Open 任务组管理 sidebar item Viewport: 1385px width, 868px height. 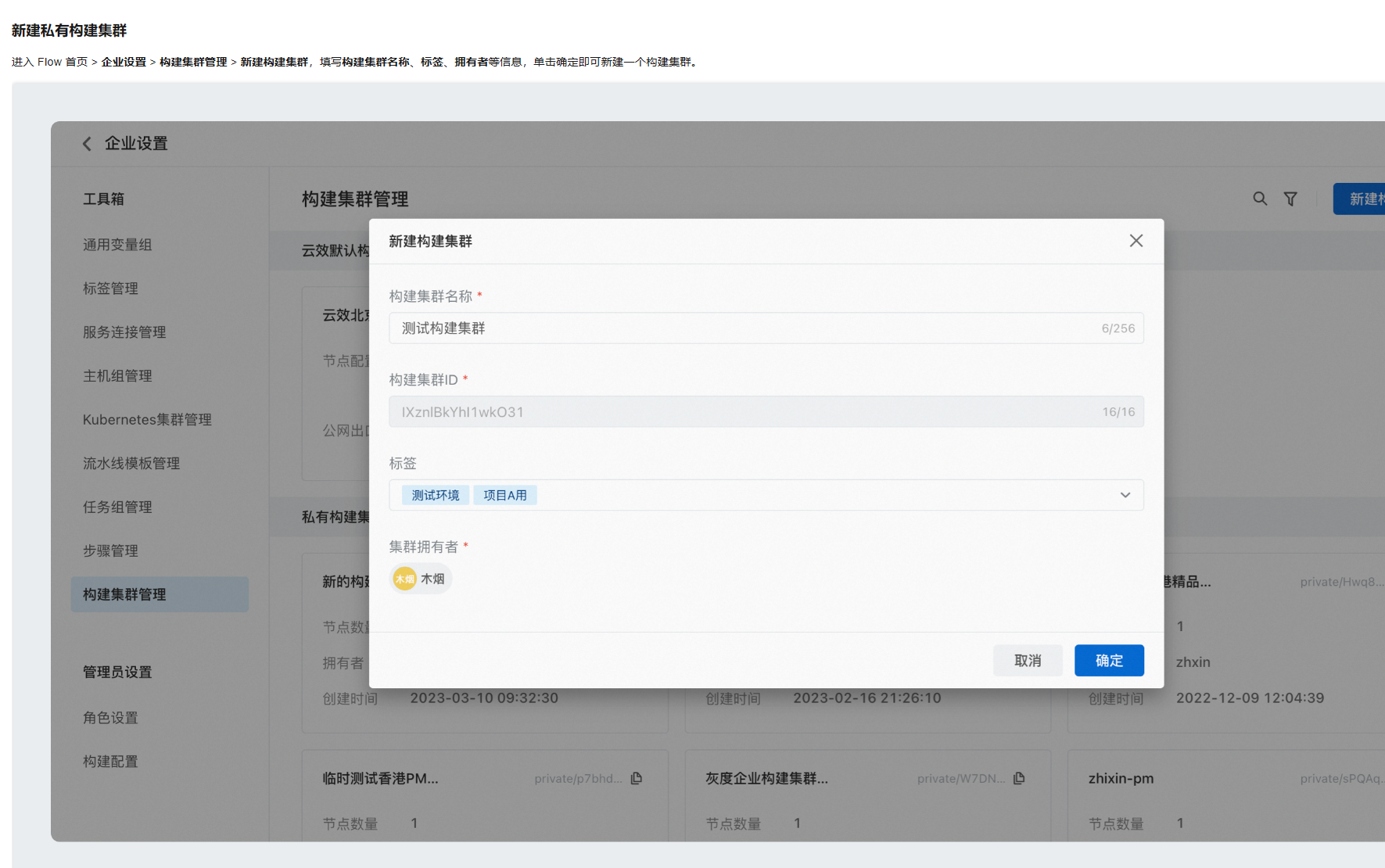click(x=117, y=508)
